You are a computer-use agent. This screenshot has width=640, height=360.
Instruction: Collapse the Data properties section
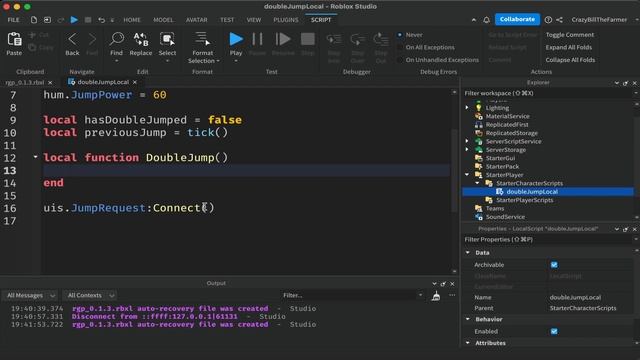468,253
